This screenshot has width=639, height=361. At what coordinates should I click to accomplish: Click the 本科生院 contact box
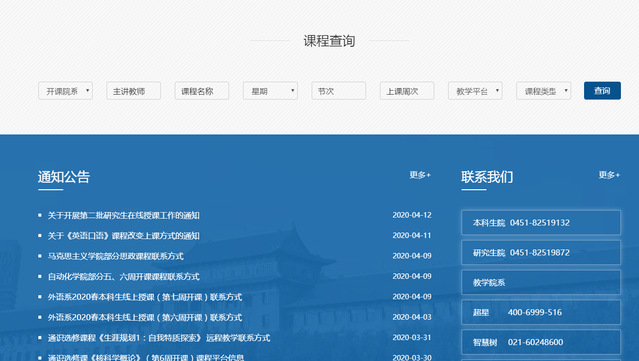click(541, 222)
